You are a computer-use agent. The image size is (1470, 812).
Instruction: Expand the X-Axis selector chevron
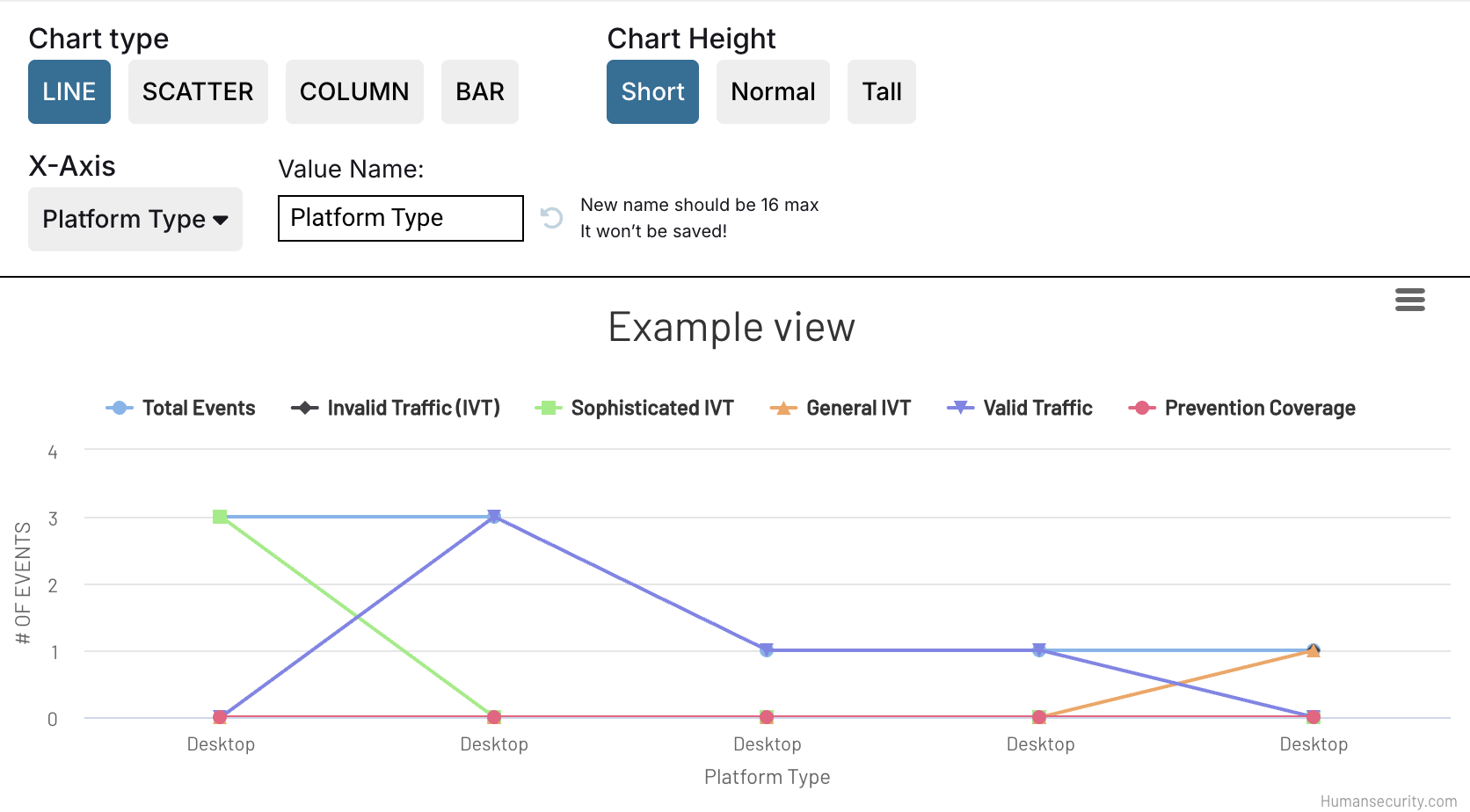click(x=220, y=220)
